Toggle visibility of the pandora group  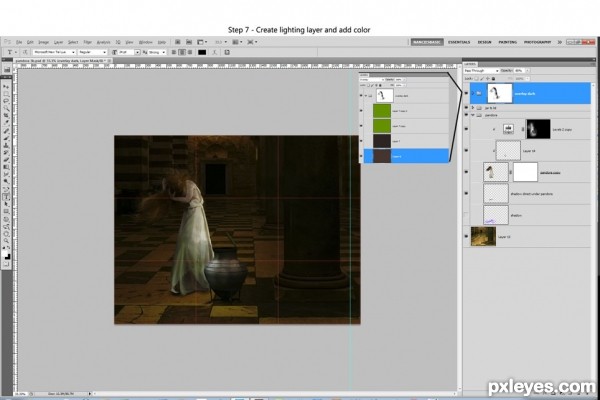(x=466, y=115)
